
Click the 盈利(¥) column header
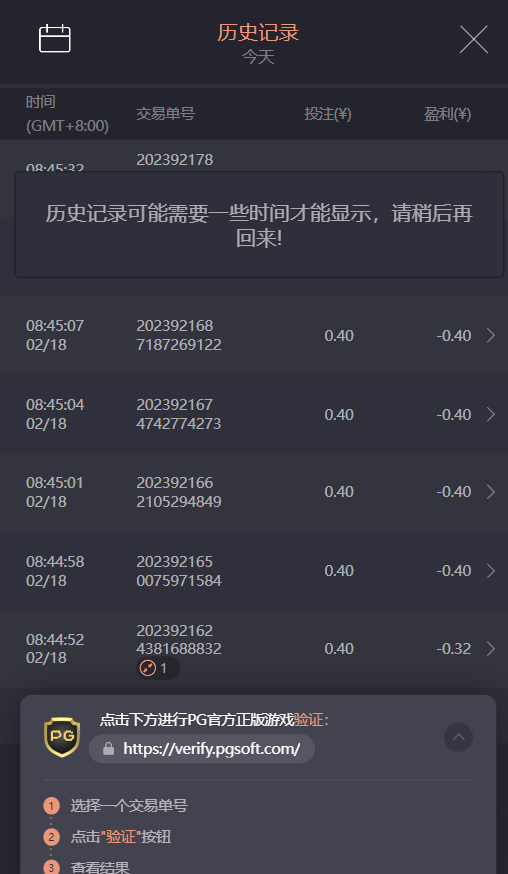coord(447,114)
